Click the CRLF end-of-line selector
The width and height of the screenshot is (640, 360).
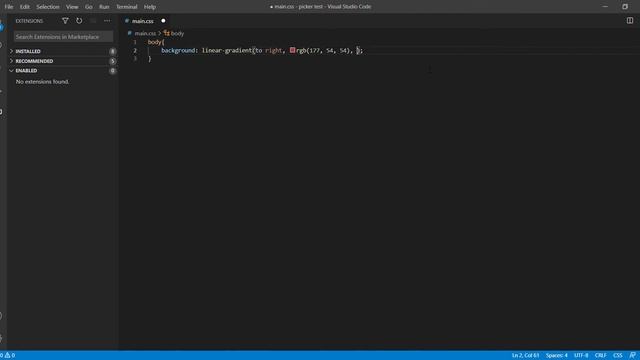pos(600,355)
